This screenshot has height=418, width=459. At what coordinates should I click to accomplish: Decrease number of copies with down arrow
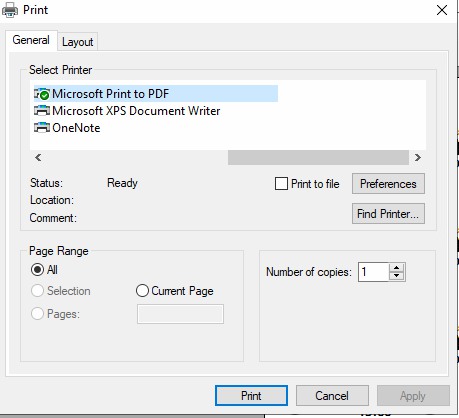pos(397,276)
